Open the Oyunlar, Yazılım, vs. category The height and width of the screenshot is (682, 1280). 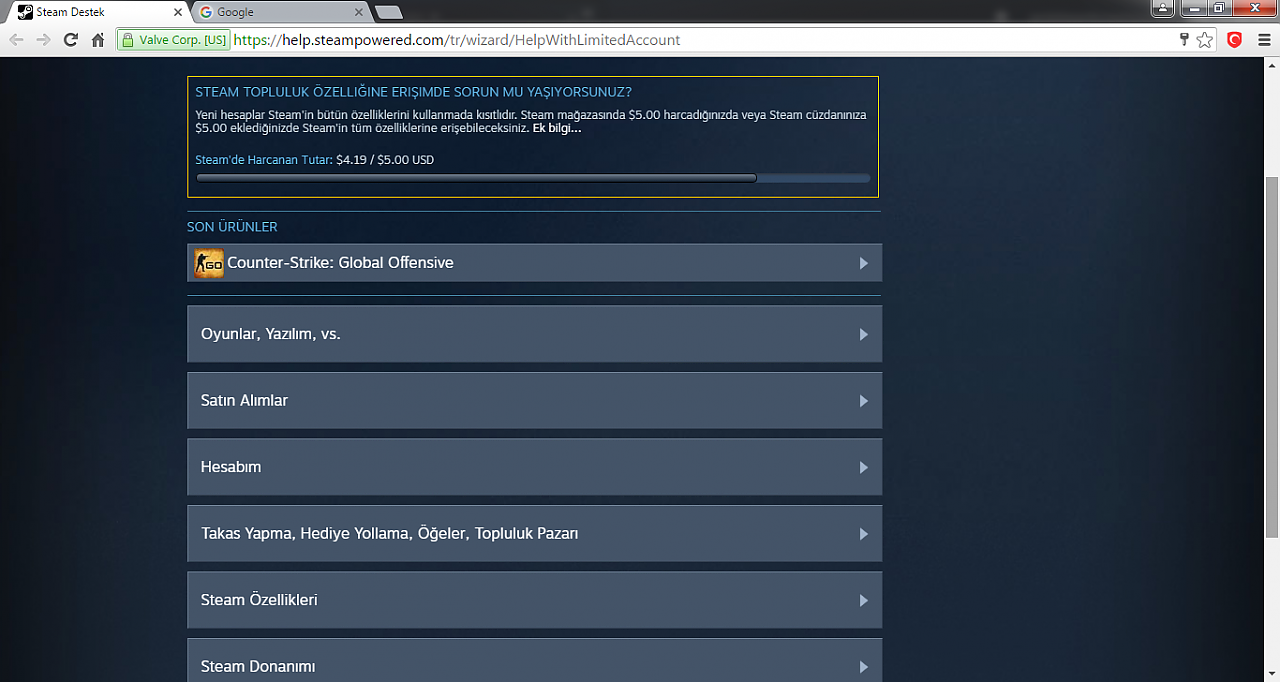coord(534,334)
